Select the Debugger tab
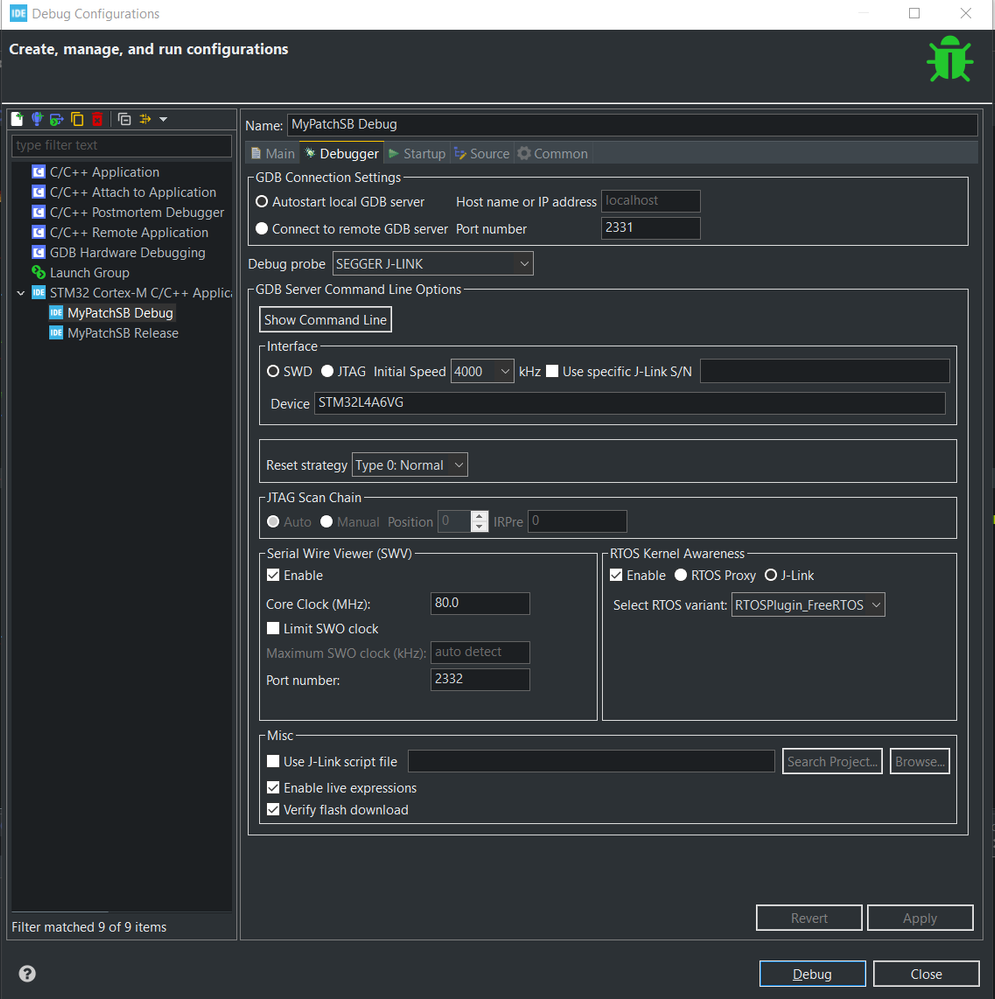The height and width of the screenshot is (999, 995). coord(342,154)
